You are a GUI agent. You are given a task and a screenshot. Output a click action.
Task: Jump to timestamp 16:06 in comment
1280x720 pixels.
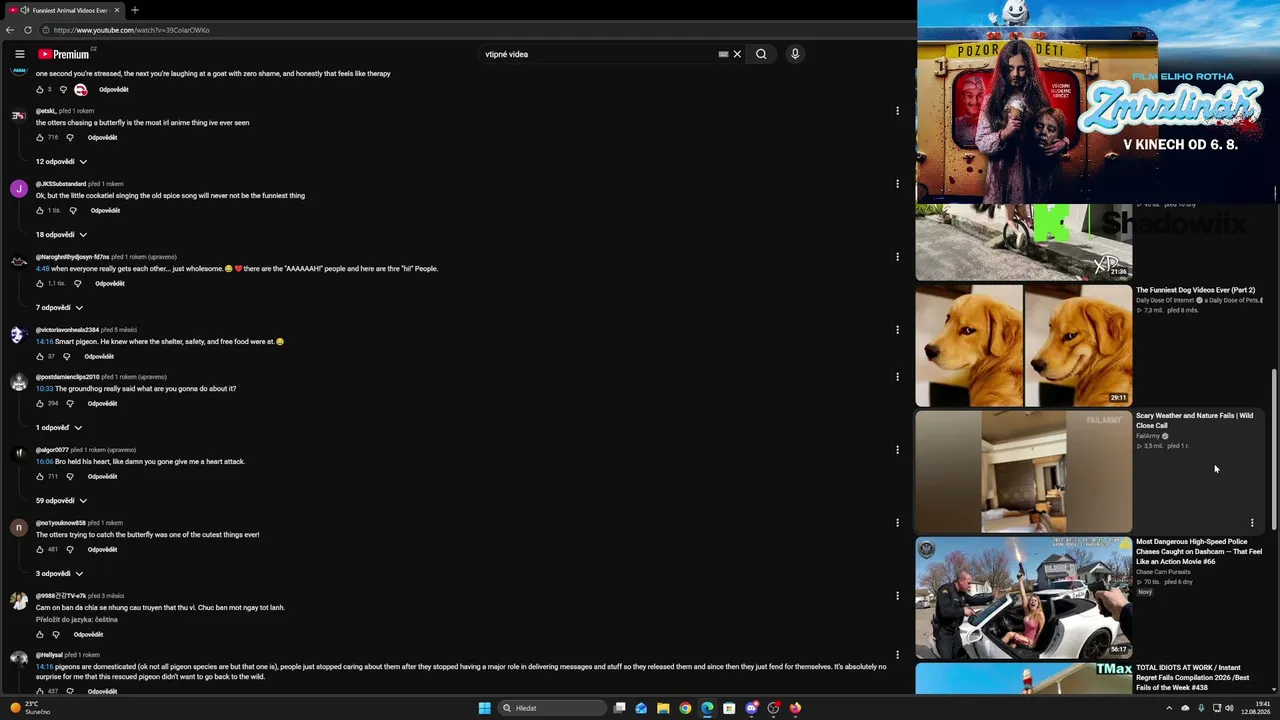coord(44,462)
